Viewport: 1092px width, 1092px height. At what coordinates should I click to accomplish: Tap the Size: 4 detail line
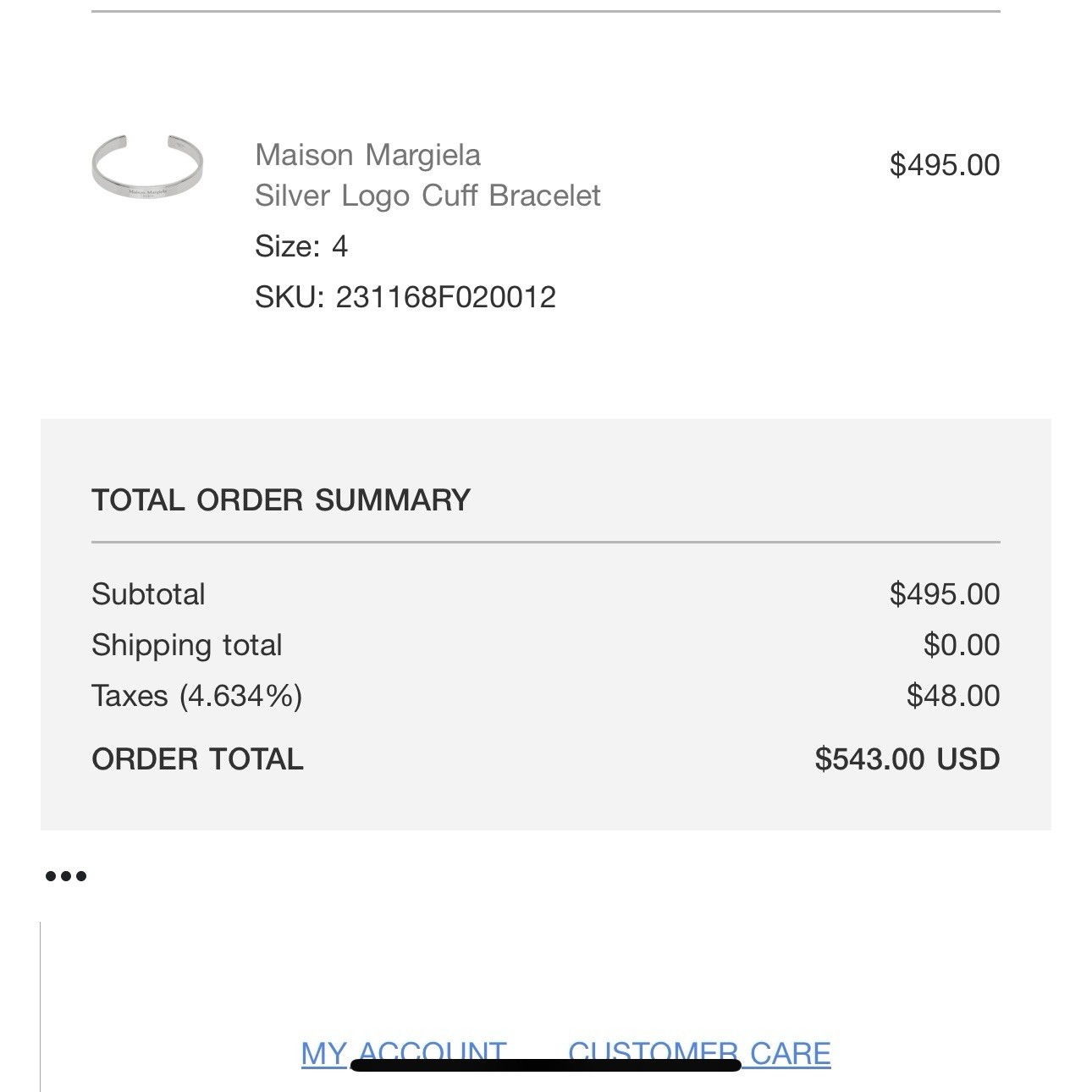(301, 246)
